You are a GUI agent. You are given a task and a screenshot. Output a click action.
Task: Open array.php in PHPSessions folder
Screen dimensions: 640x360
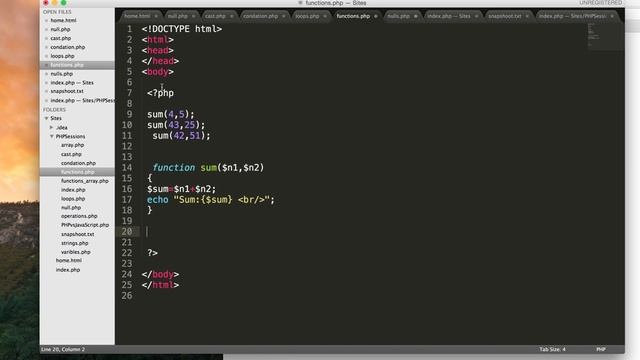[72, 145]
